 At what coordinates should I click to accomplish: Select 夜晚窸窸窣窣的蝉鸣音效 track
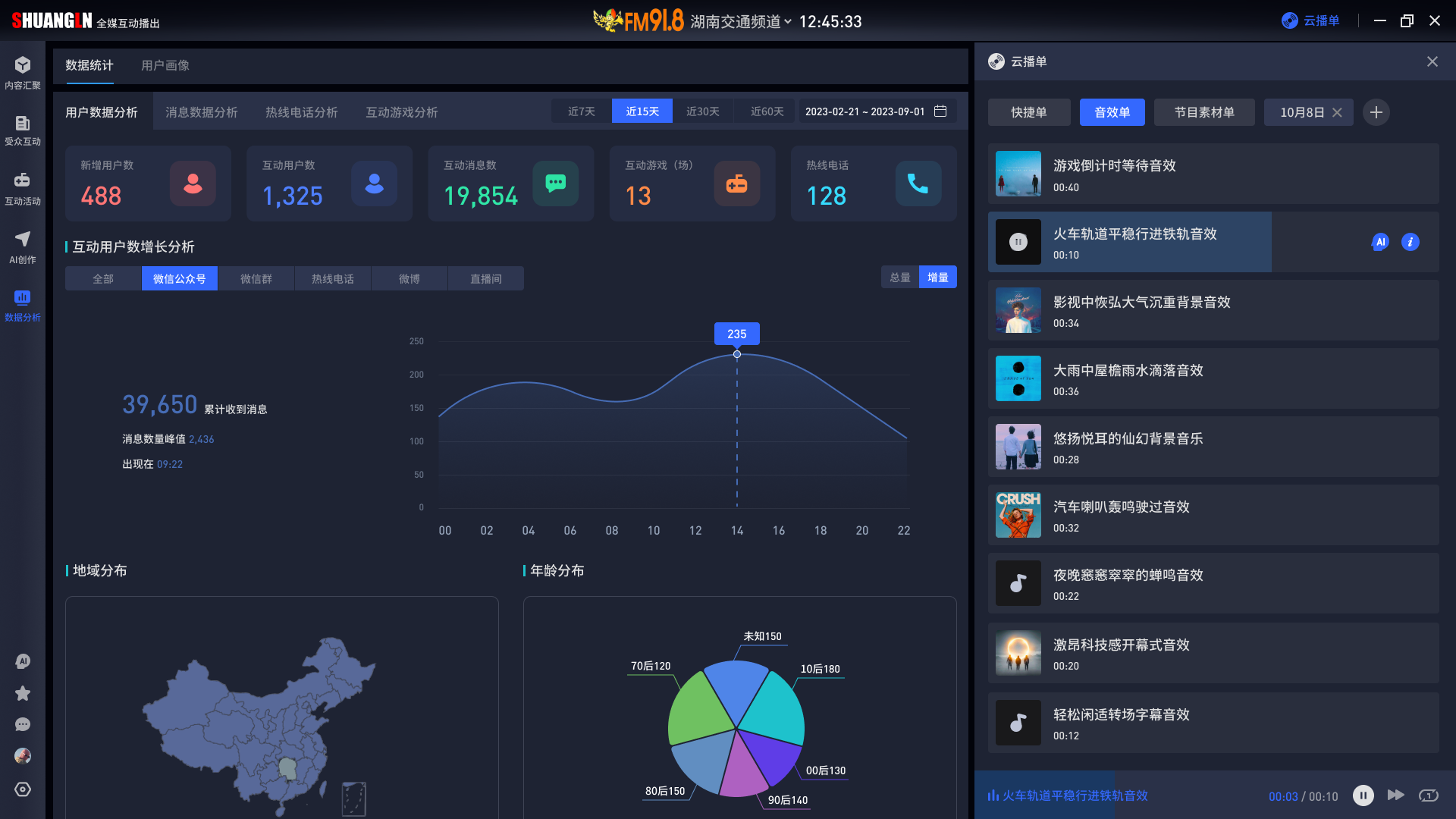pos(1213,583)
